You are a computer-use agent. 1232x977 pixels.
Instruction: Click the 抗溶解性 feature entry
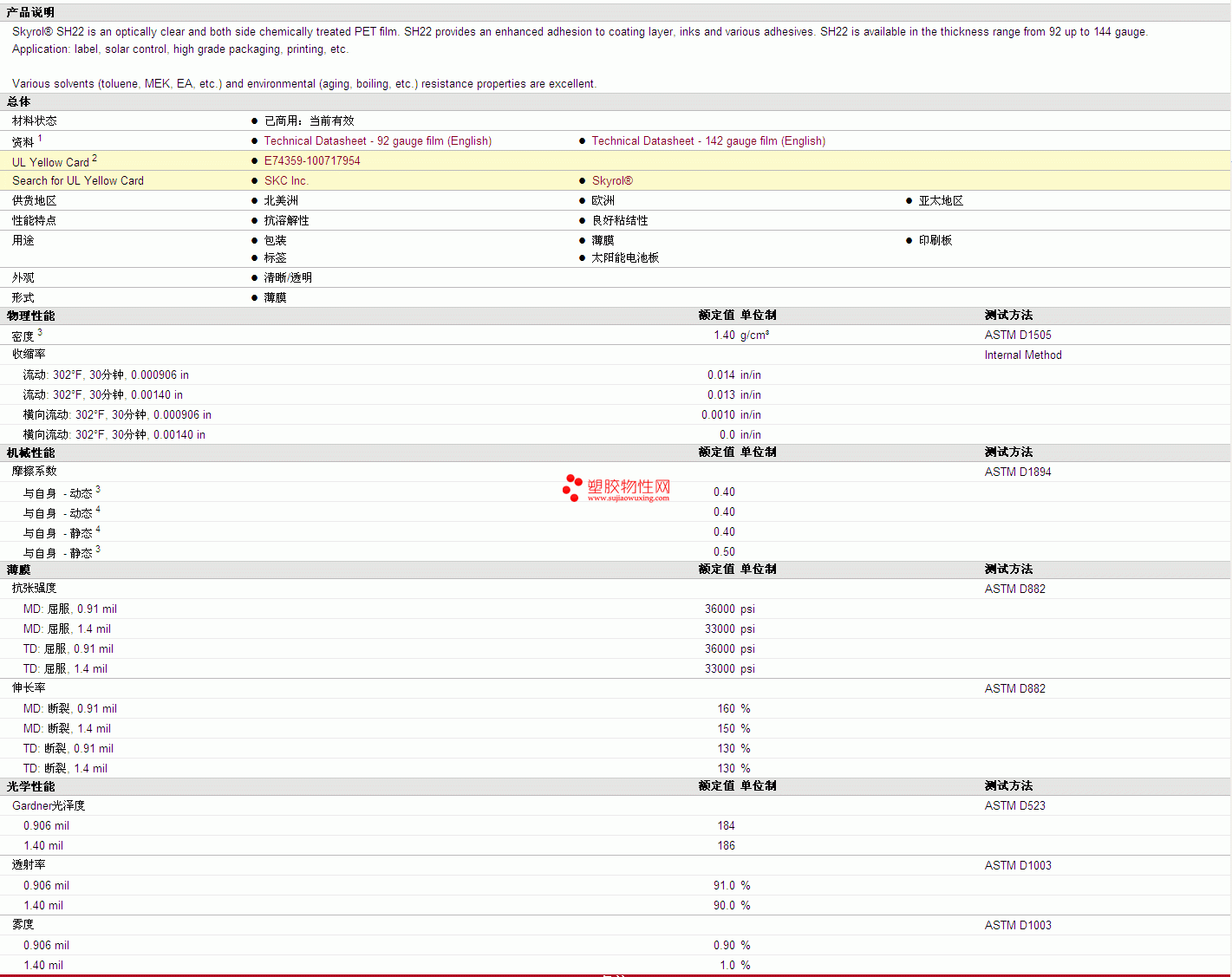(x=286, y=221)
